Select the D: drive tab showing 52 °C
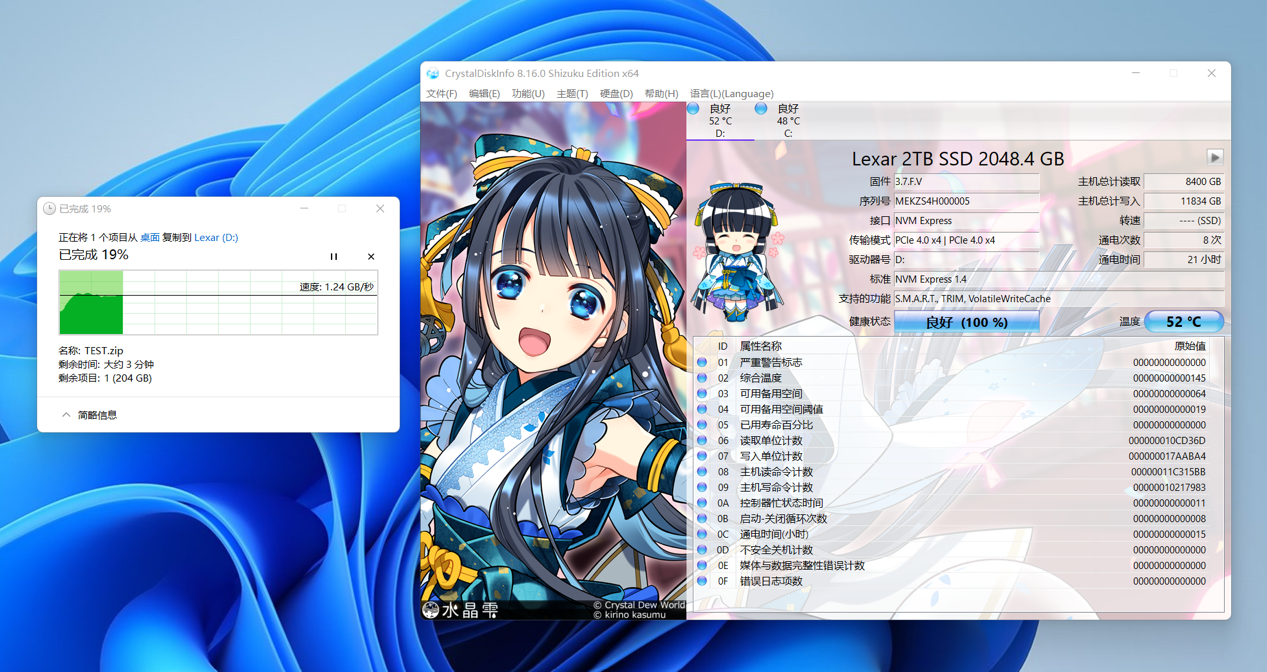1267x672 pixels. pos(720,121)
